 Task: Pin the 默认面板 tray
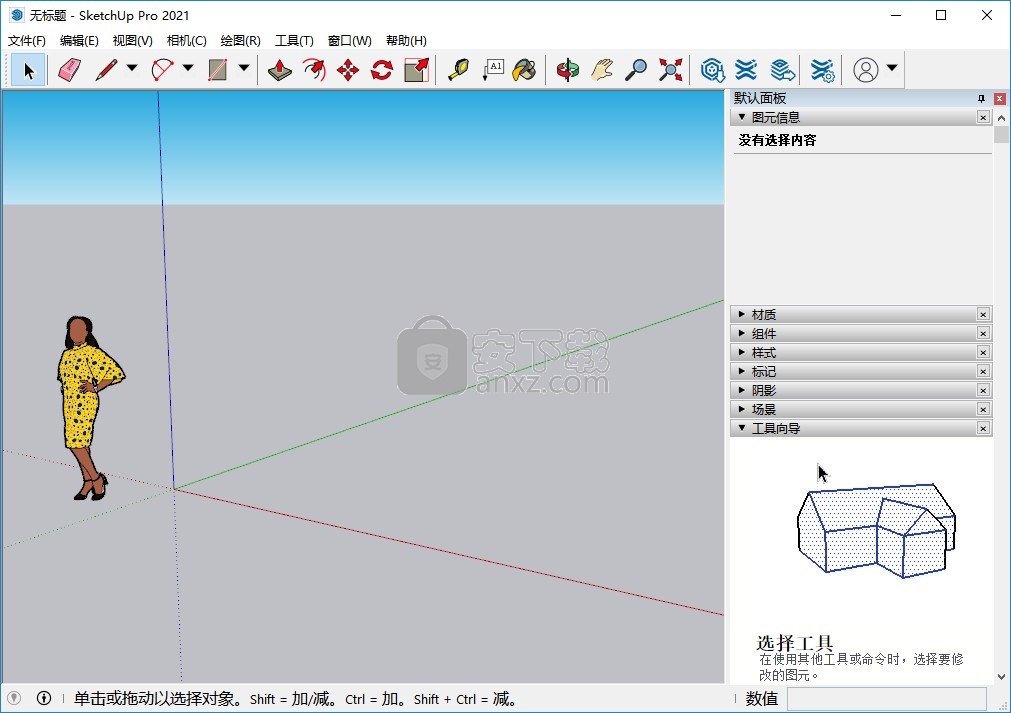pos(981,99)
